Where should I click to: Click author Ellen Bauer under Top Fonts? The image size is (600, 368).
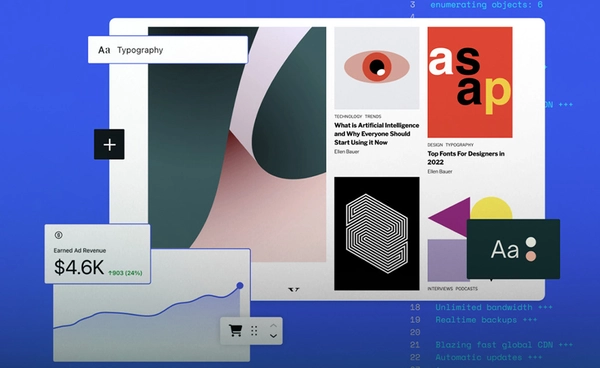pos(440,172)
